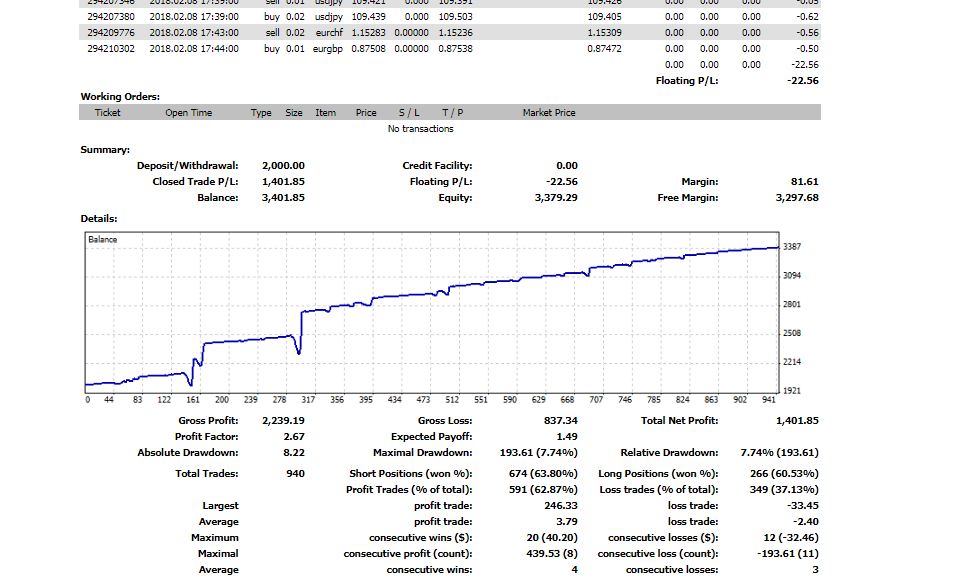Click the Ticket column header in Working Orders
969x578 pixels.
[108, 113]
